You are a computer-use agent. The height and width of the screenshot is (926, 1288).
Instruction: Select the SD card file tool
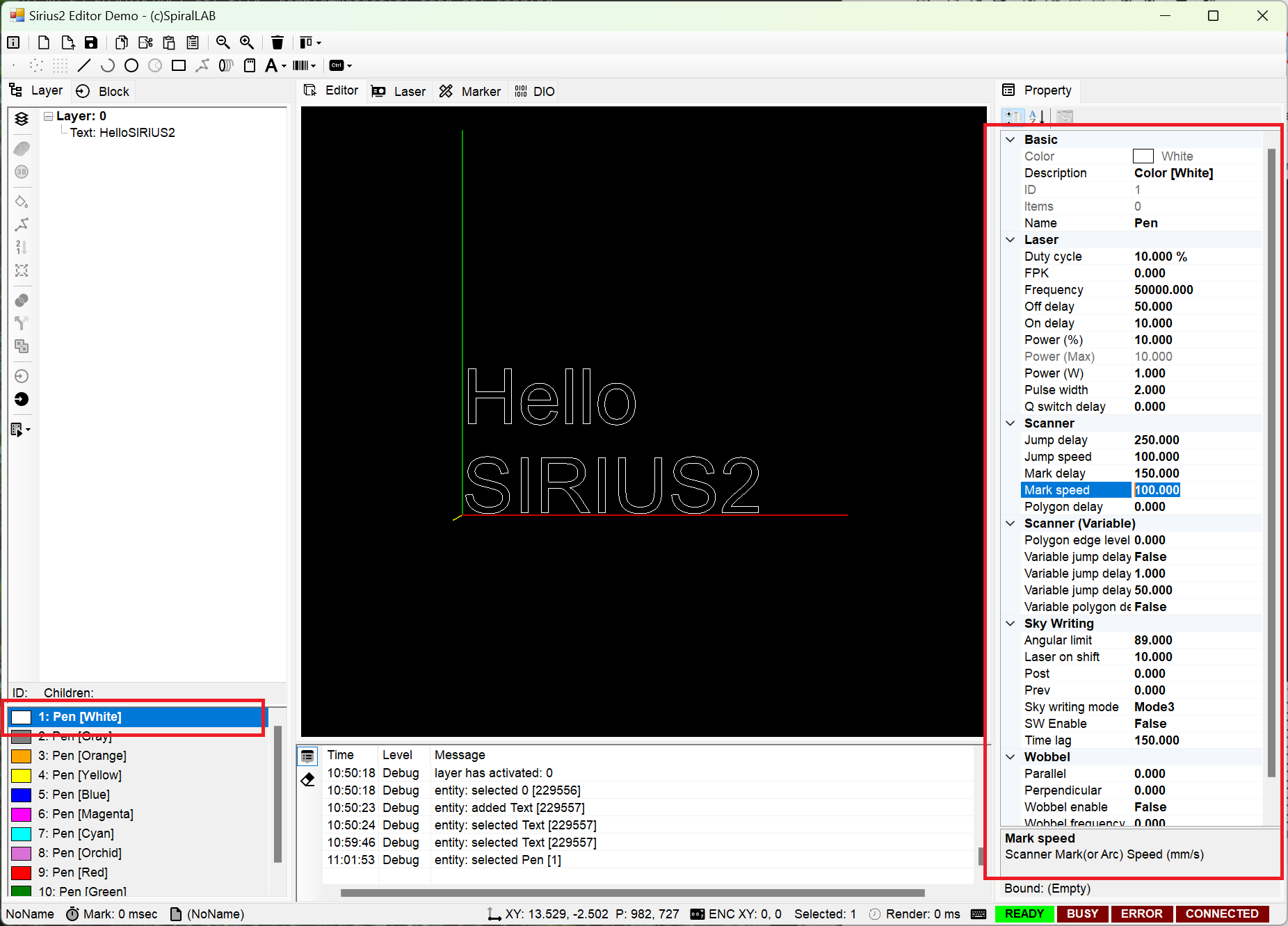pos(250,65)
